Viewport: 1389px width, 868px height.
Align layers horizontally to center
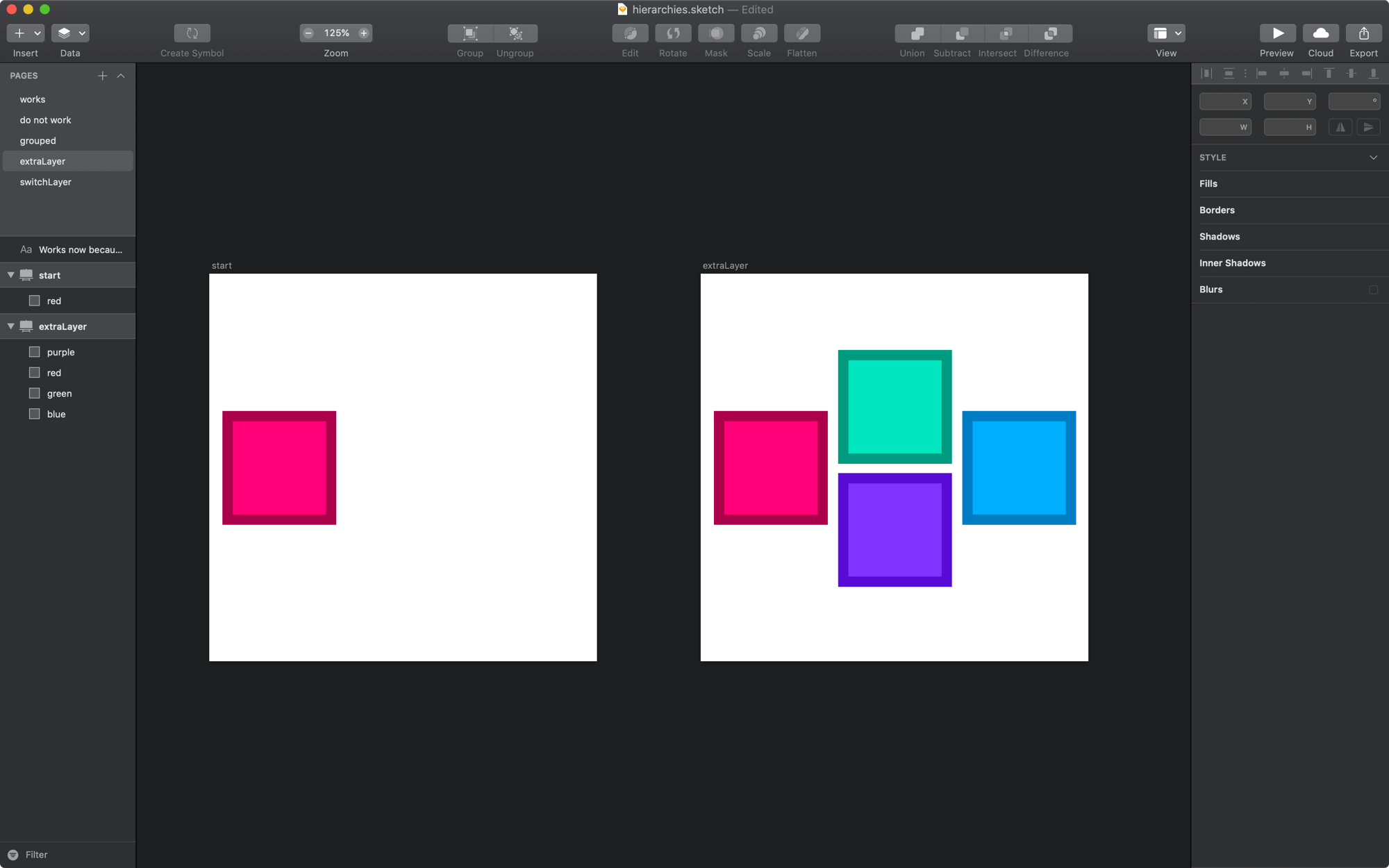(1284, 74)
